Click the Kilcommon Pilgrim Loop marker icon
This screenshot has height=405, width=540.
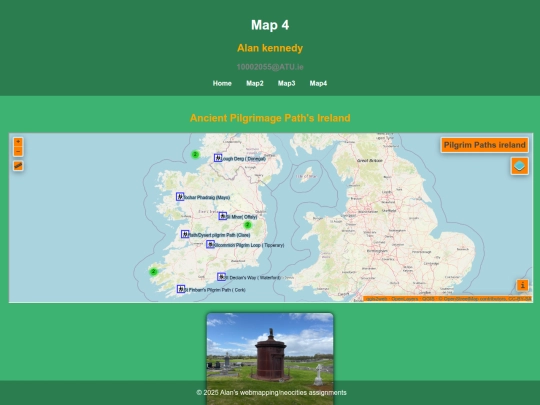coord(210,244)
